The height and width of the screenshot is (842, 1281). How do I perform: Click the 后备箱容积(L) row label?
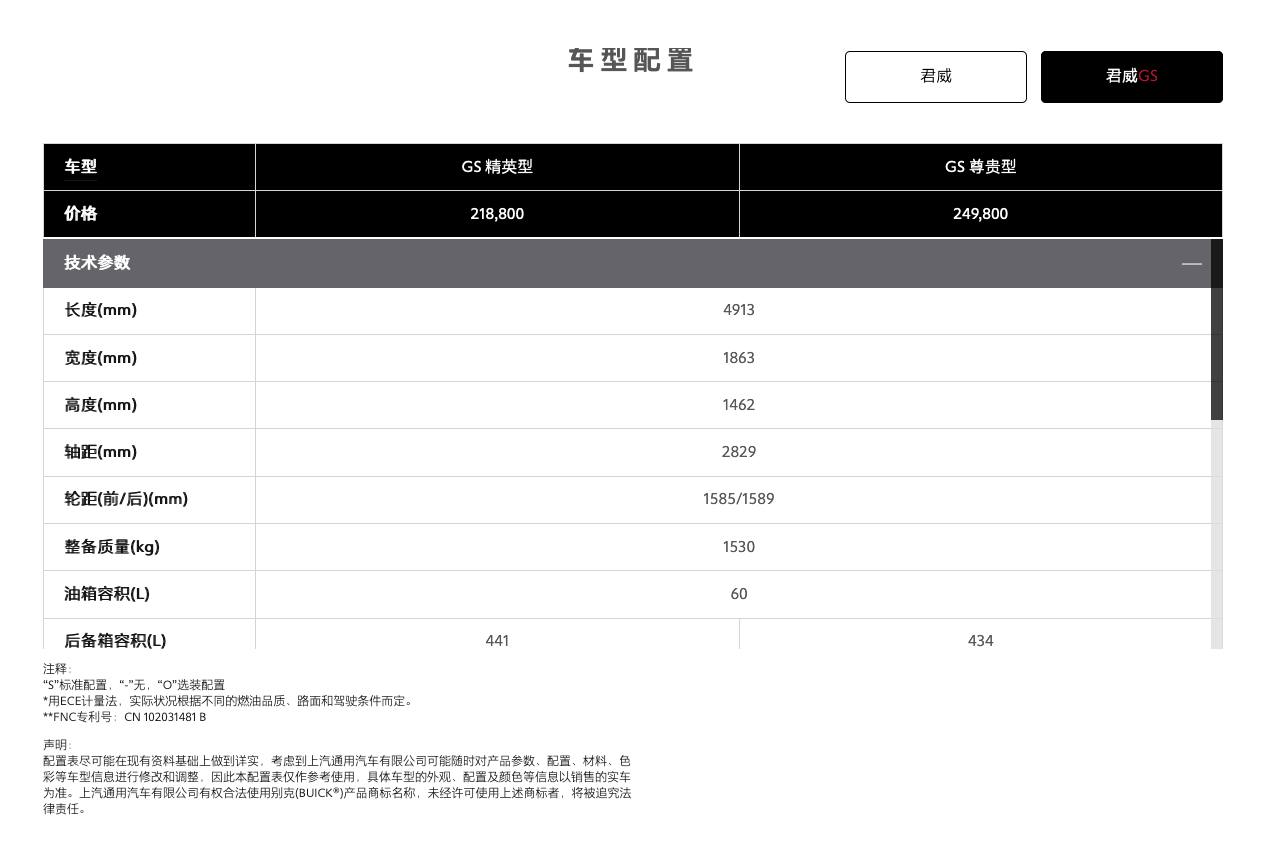coord(115,640)
